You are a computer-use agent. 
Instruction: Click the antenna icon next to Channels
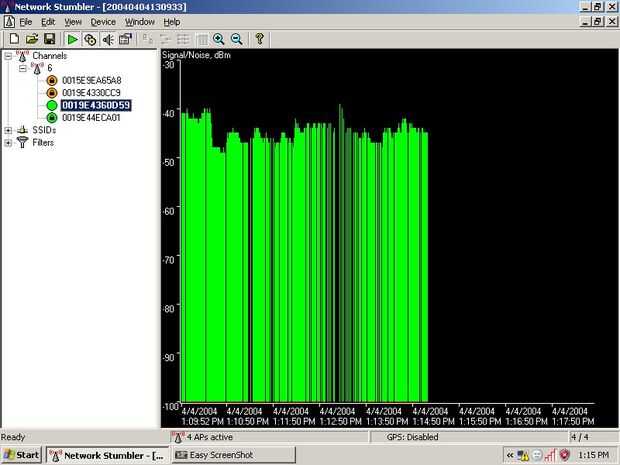23,56
